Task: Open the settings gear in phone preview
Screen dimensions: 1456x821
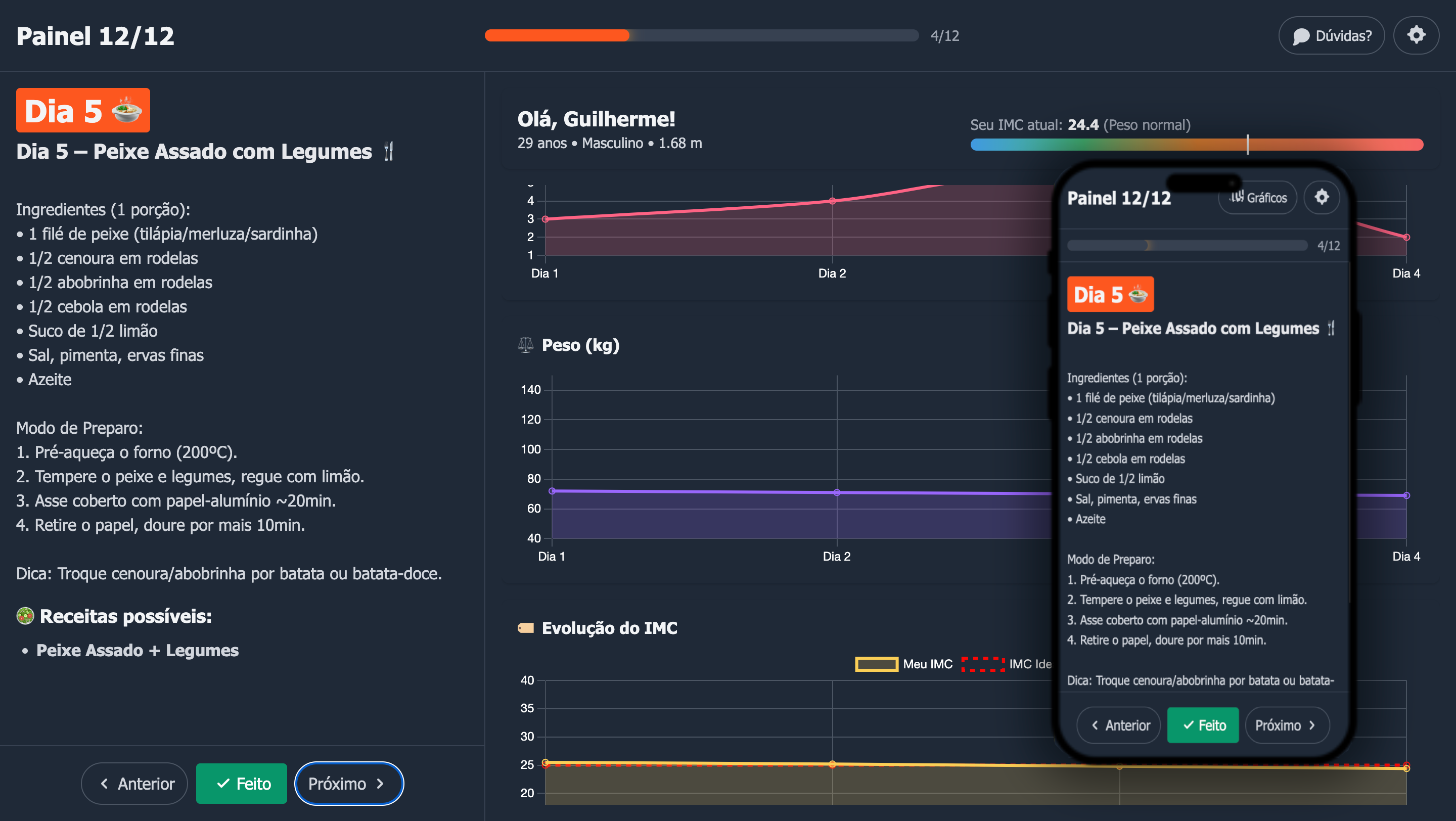Action: pos(1321,197)
